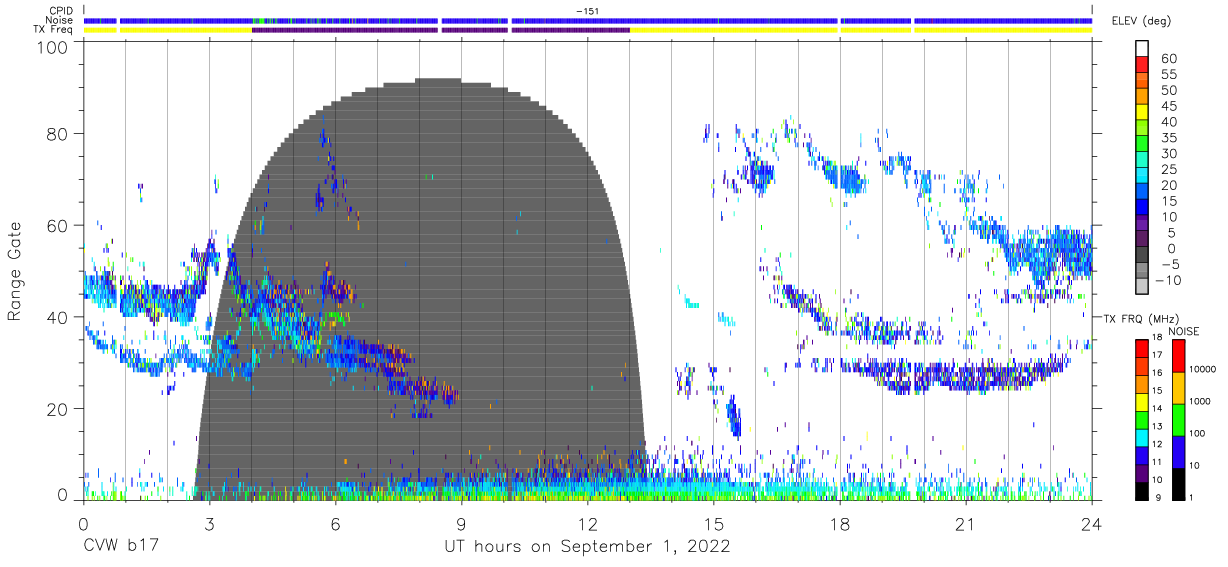Click the red segment of the ELEV color bar

(x=1141, y=65)
